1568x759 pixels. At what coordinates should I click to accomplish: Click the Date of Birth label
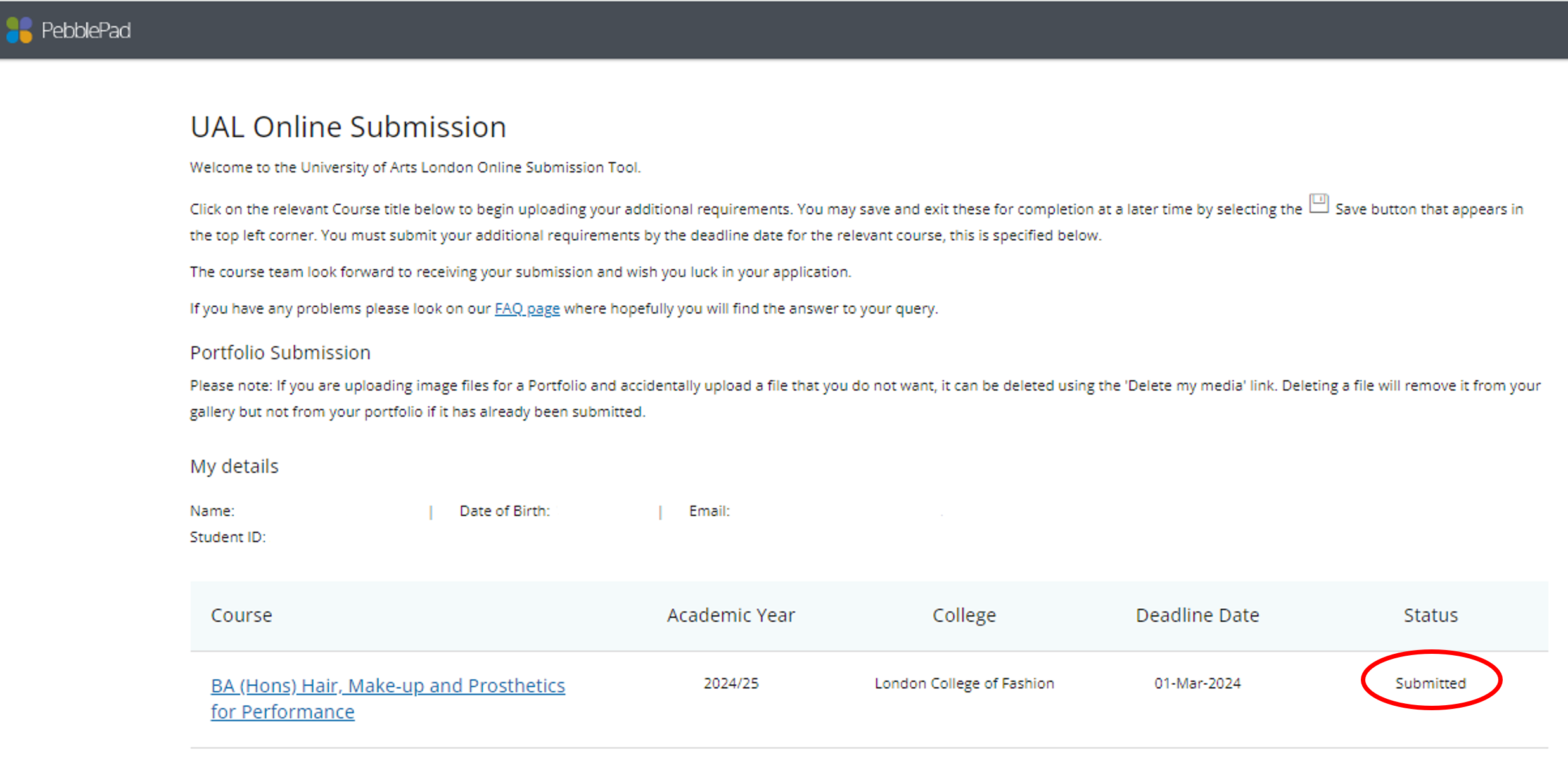(x=504, y=511)
